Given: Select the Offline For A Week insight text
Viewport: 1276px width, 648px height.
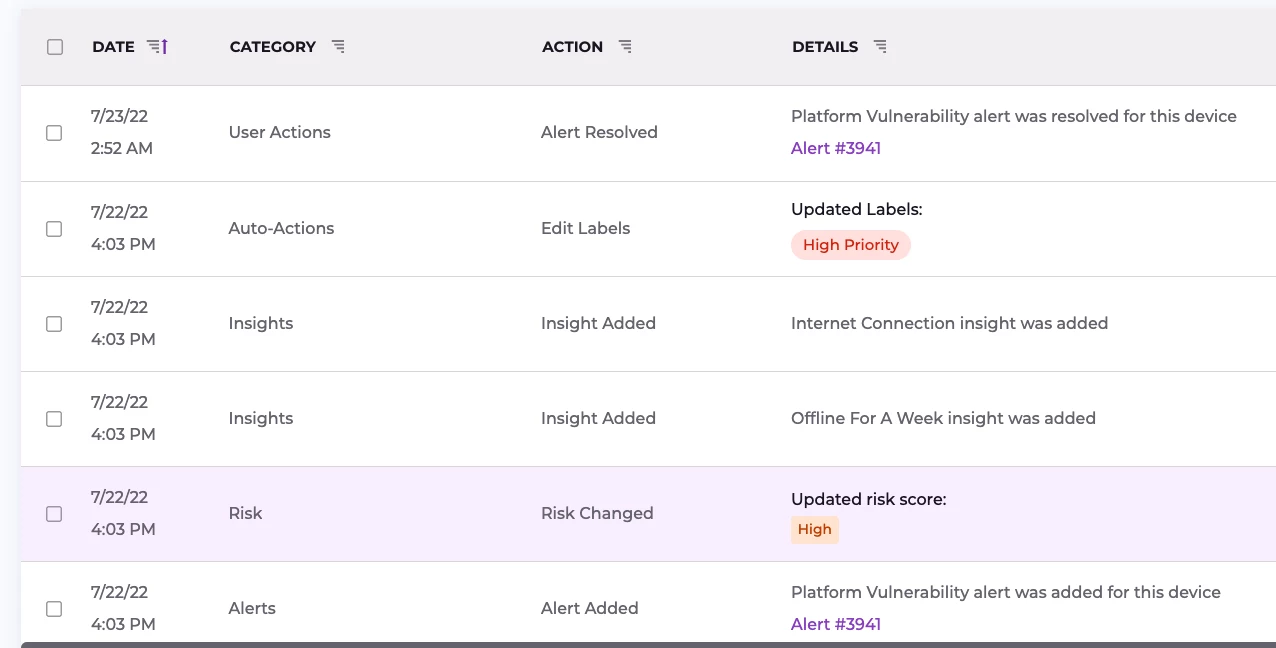Looking at the screenshot, I should [x=942, y=419].
